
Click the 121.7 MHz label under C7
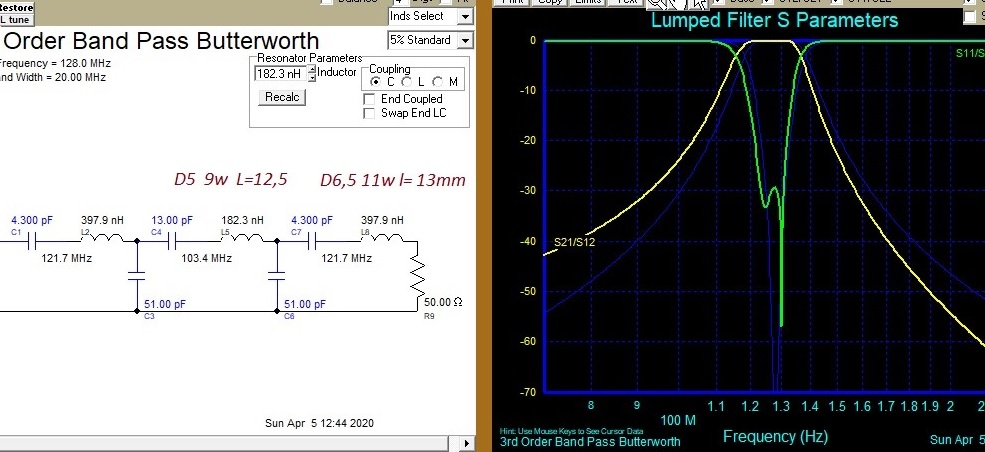[x=347, y=258]
